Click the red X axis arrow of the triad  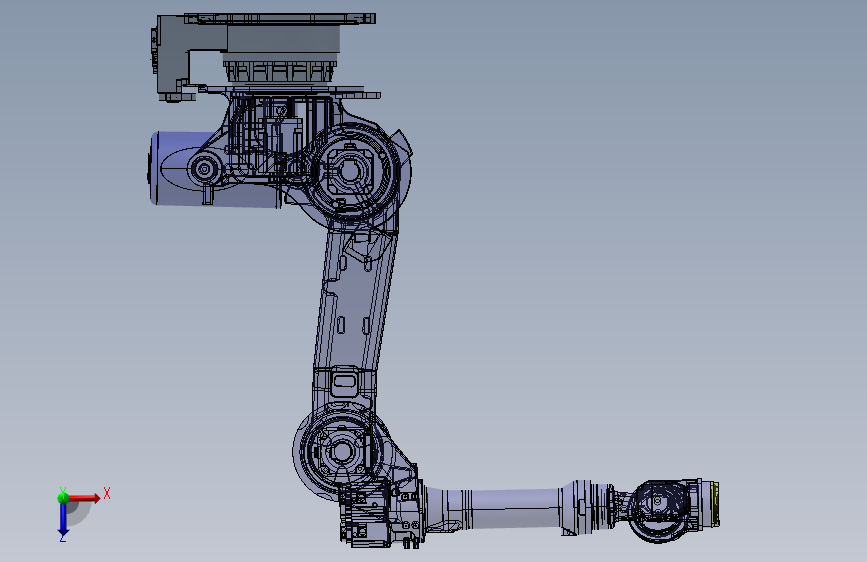pos(85,498)
